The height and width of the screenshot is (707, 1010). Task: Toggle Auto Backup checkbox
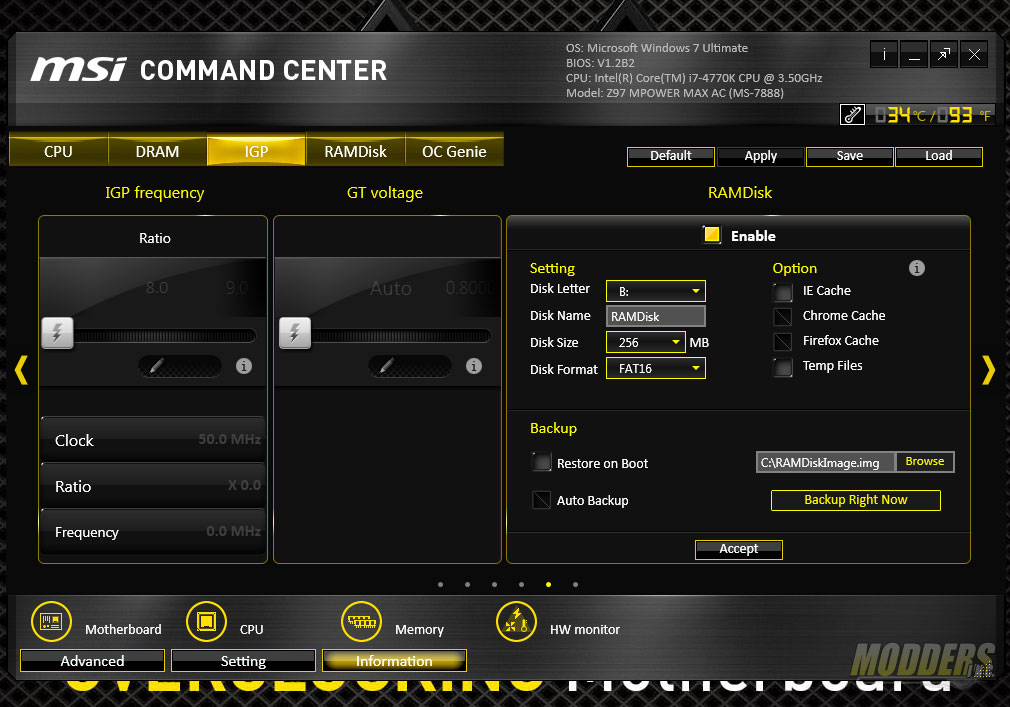(542, 500)
